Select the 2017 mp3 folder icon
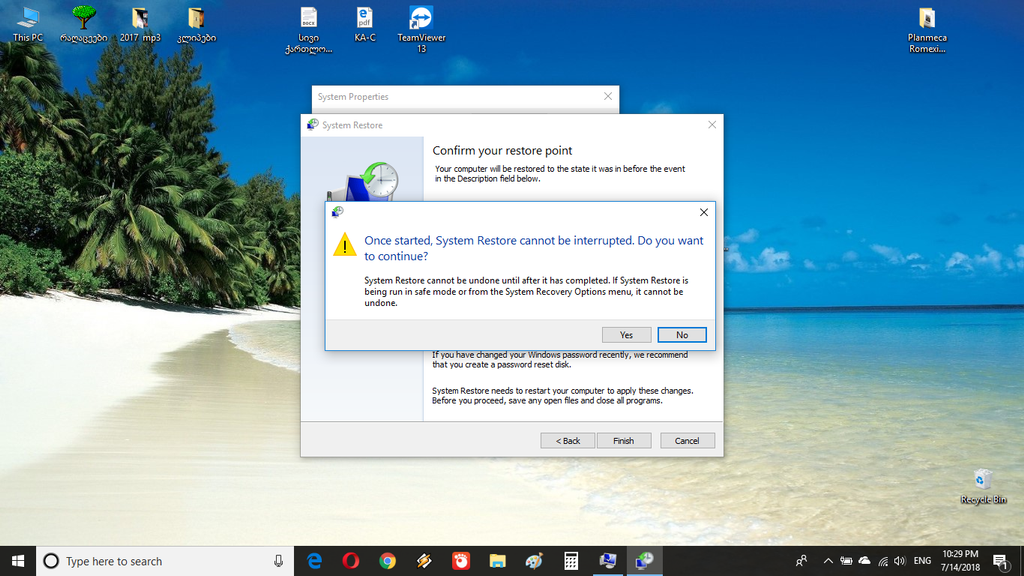The height and width of the screenshot is (576, 1024). point(140,24)
